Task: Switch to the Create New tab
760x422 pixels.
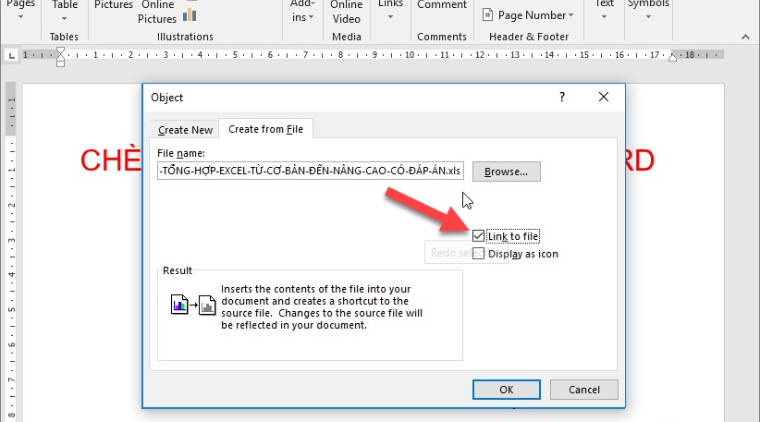Action: tap(185, 130)
